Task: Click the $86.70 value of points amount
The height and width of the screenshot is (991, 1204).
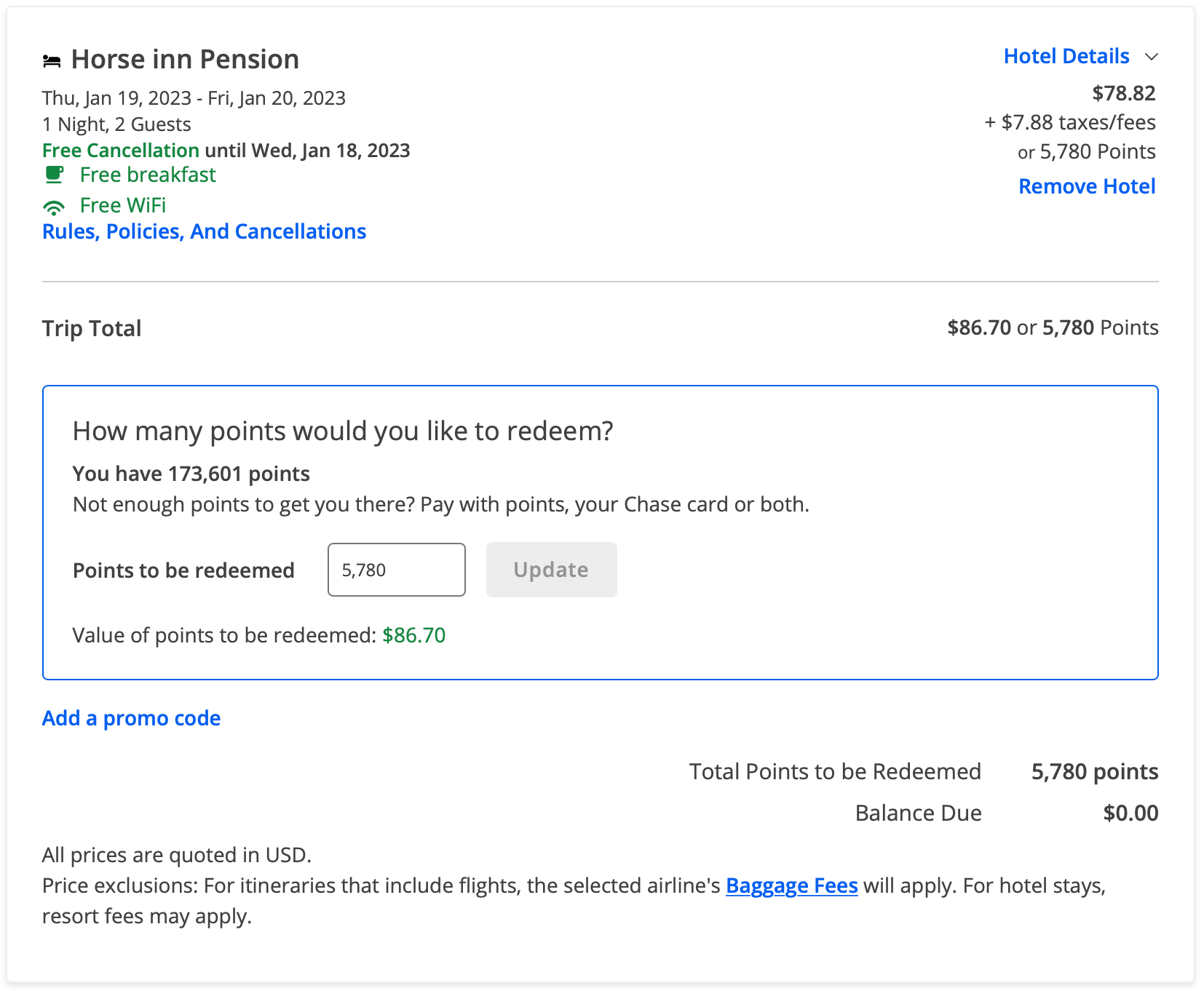Action: coord(414,635)
